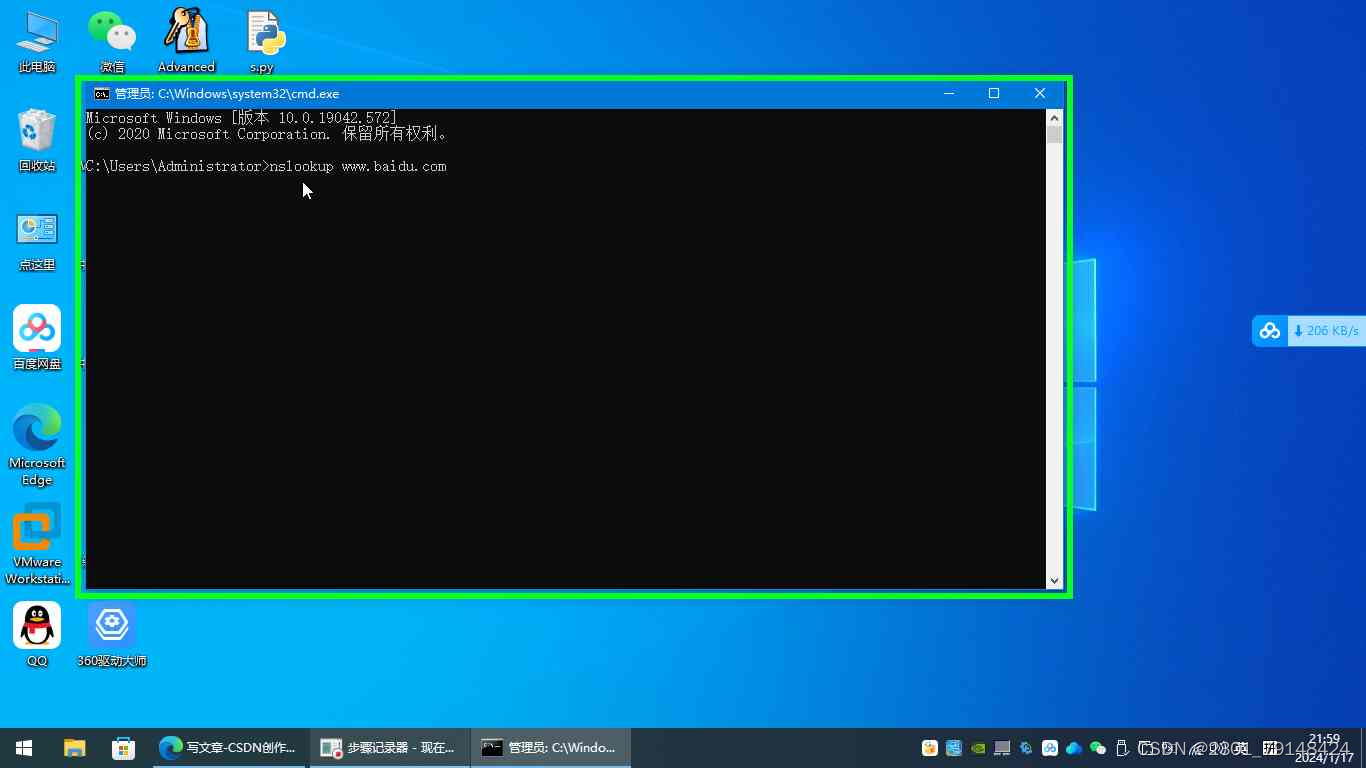The width and height of the screenshot is (1366, 768).
Task: Switch to the 步骤记录器 taskbar window
Action: coord(389,747)
